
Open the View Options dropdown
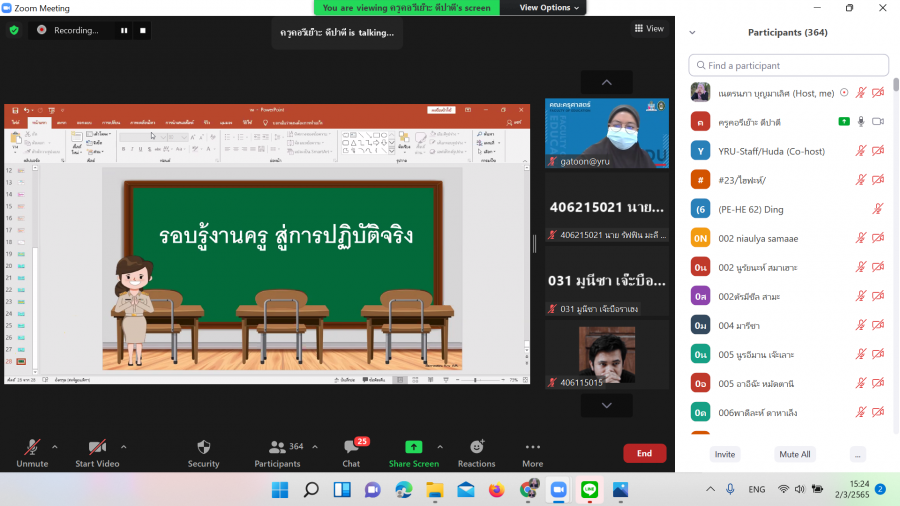click(548, 7)
